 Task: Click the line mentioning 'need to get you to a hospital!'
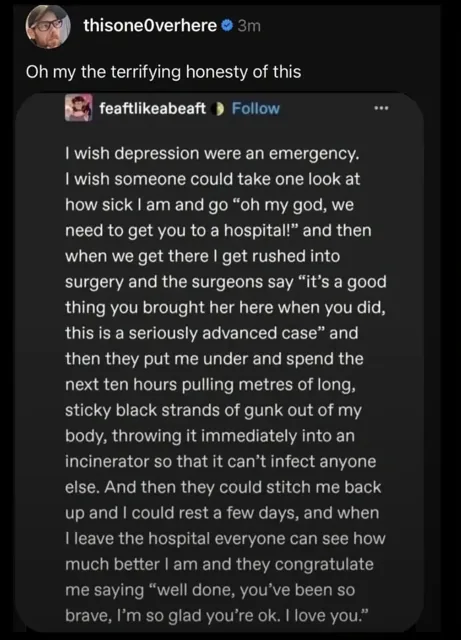pyautogui.click(x=218, y=231)
